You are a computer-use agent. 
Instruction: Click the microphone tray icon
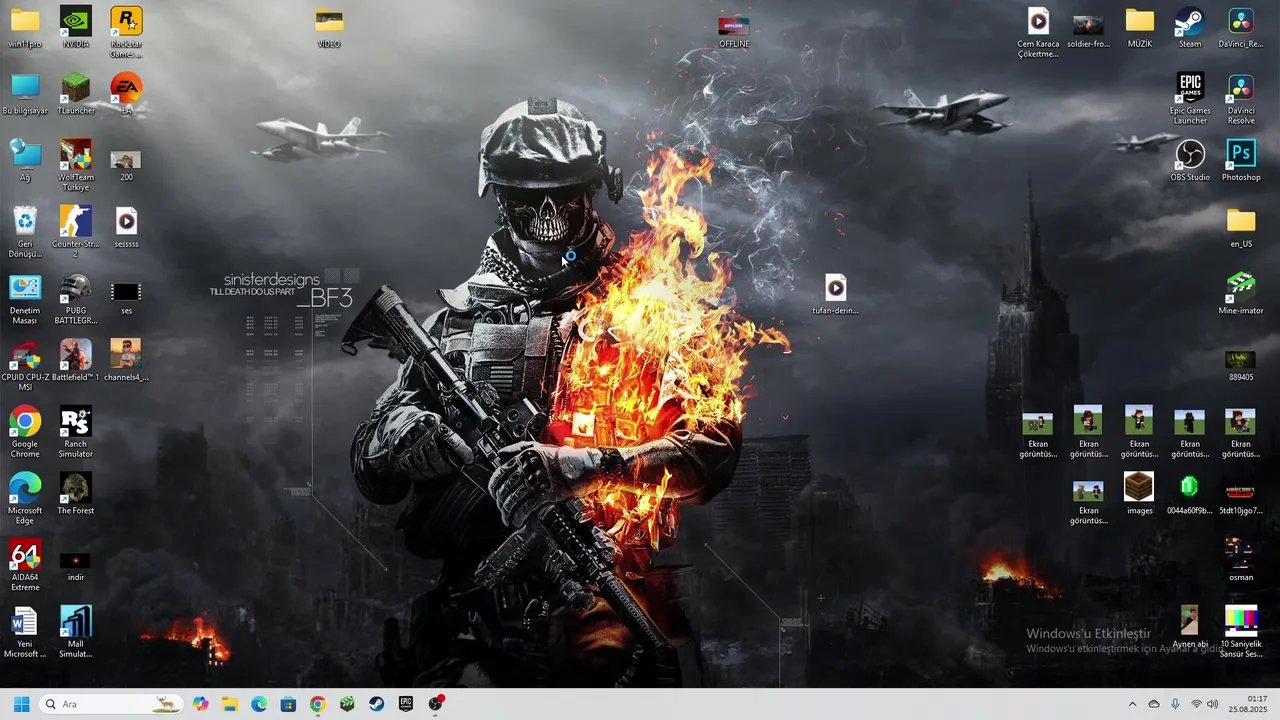point(1175,704)
